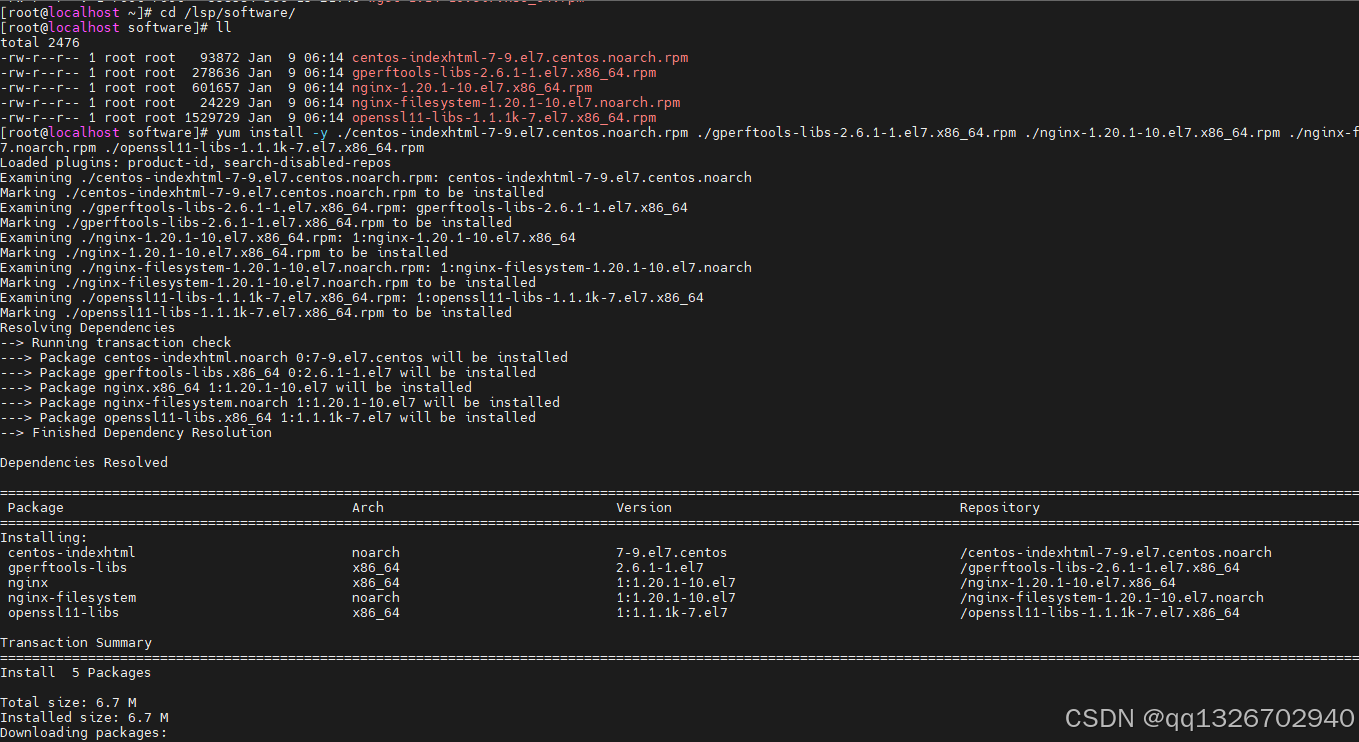Viewport: 1359px width, 742px height.
Task: Click version '2.6.1-1.el7' in table
Action: pos(660,567)
